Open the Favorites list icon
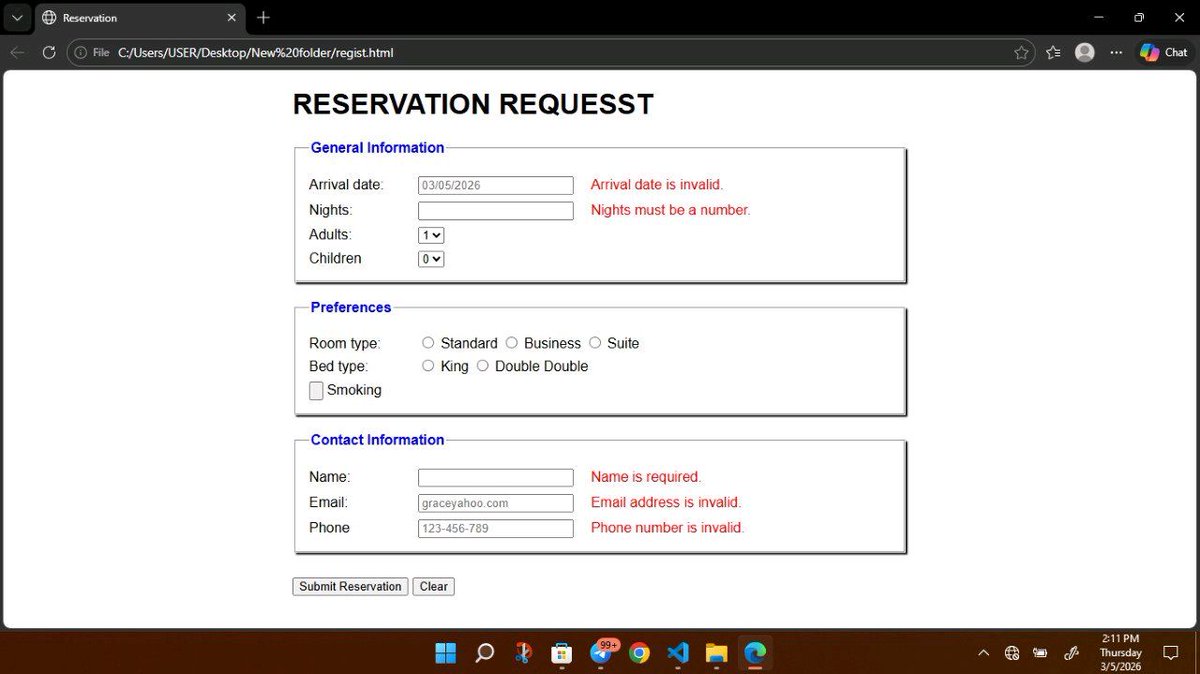Screen dimensions: 1200x674 click(x=1053, y=53)
